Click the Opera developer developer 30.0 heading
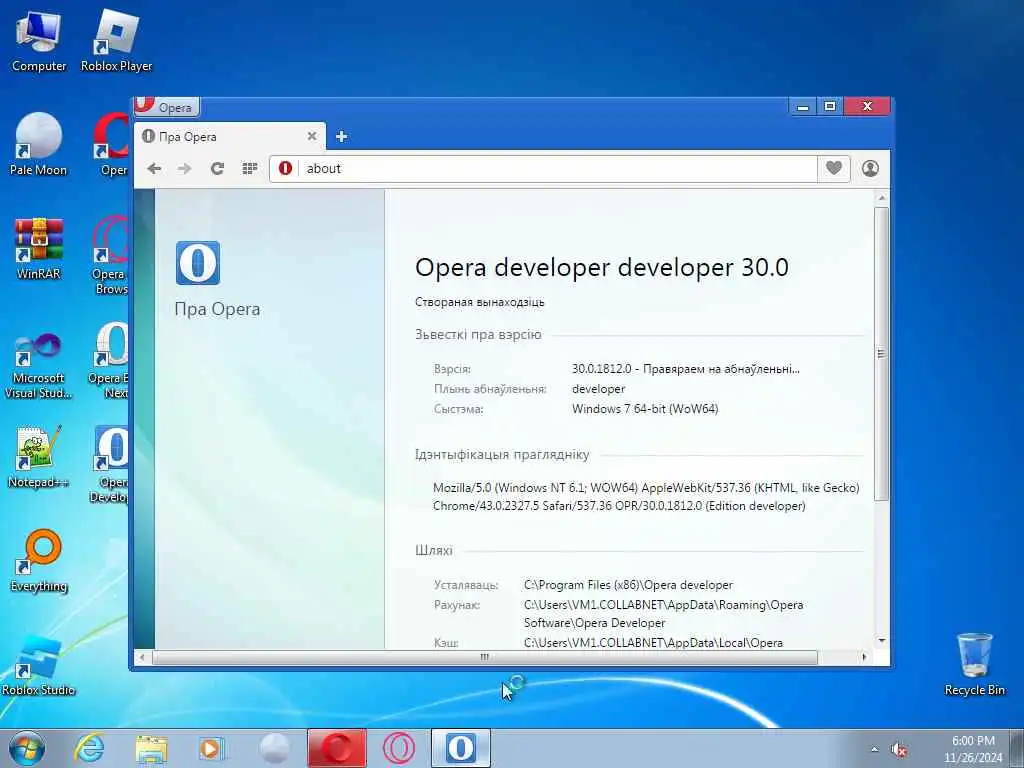The width and height of the screenshot is (1024, 768). (601, 267)
